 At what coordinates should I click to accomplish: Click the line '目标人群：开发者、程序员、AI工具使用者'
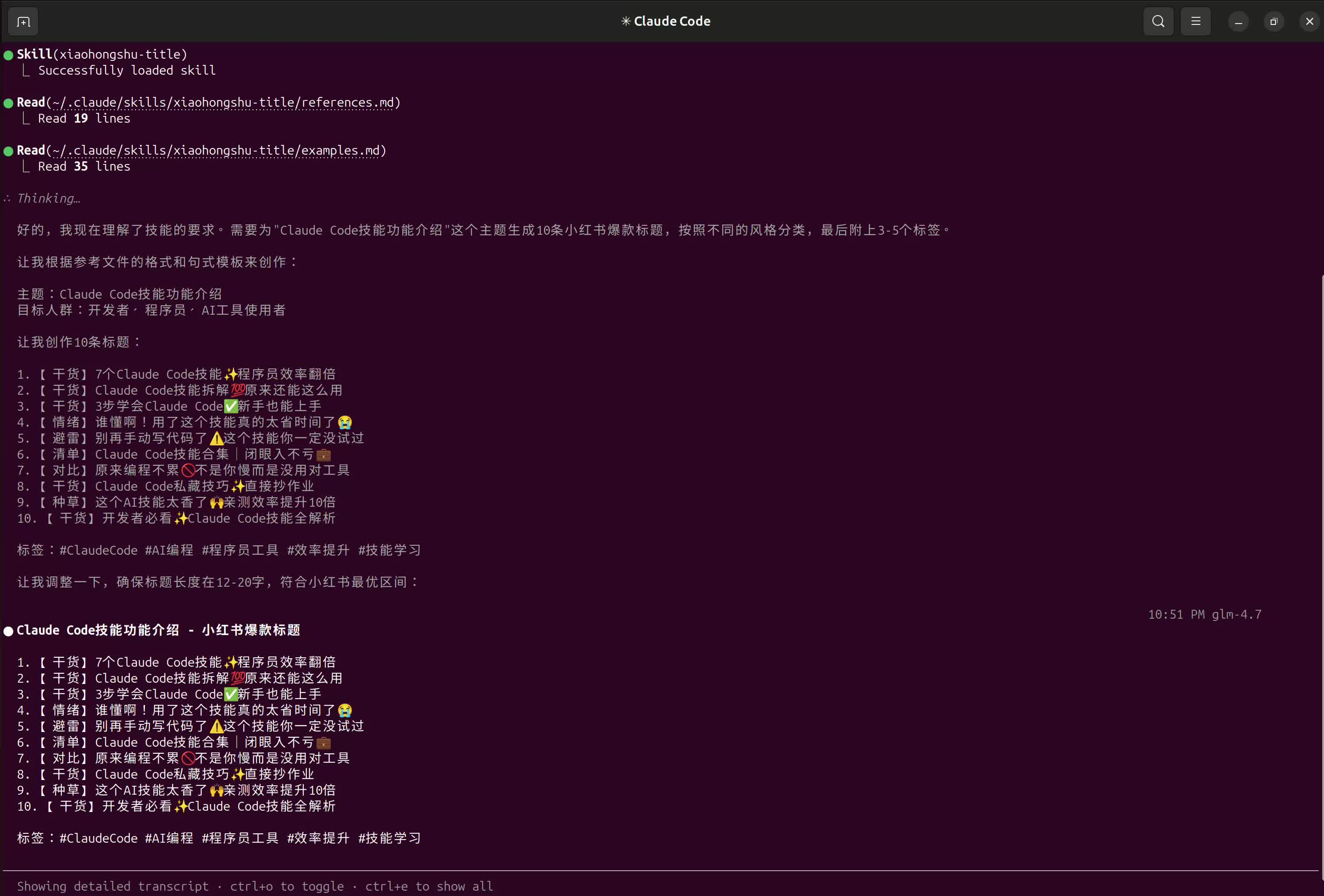point(152,310)
